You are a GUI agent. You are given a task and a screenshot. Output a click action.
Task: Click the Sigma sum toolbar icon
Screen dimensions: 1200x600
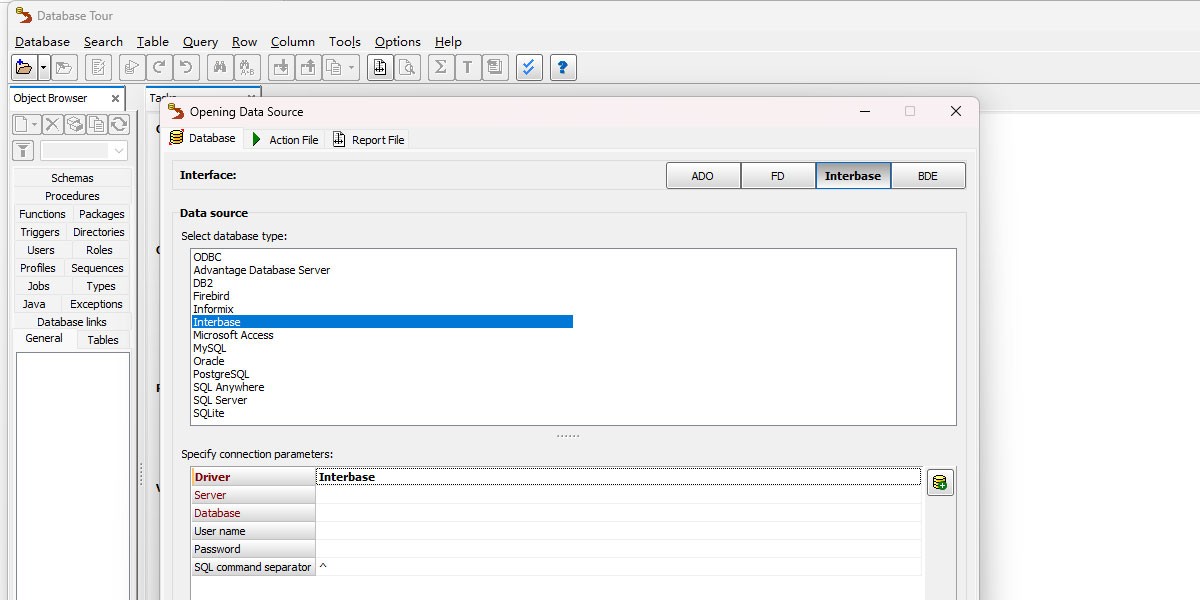pos(441,68)
